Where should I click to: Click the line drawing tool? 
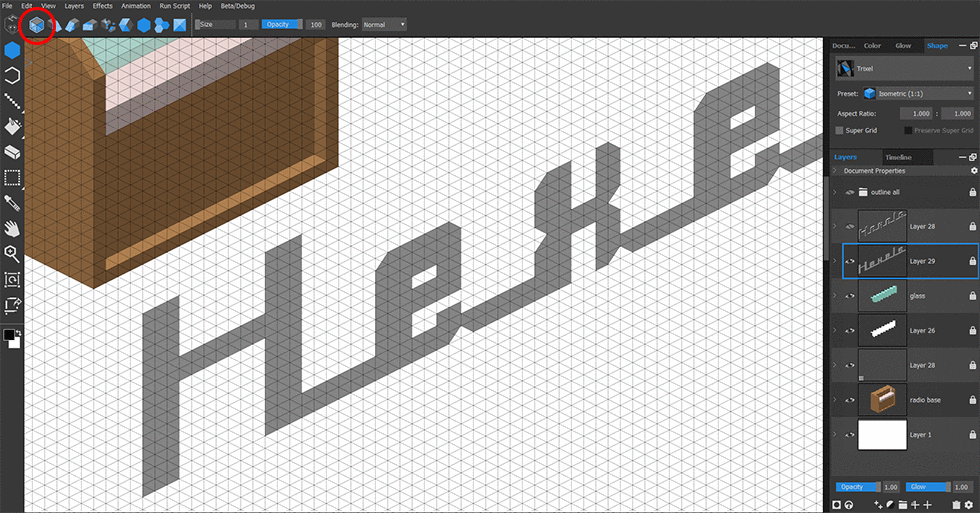click(x=12, y=101)
